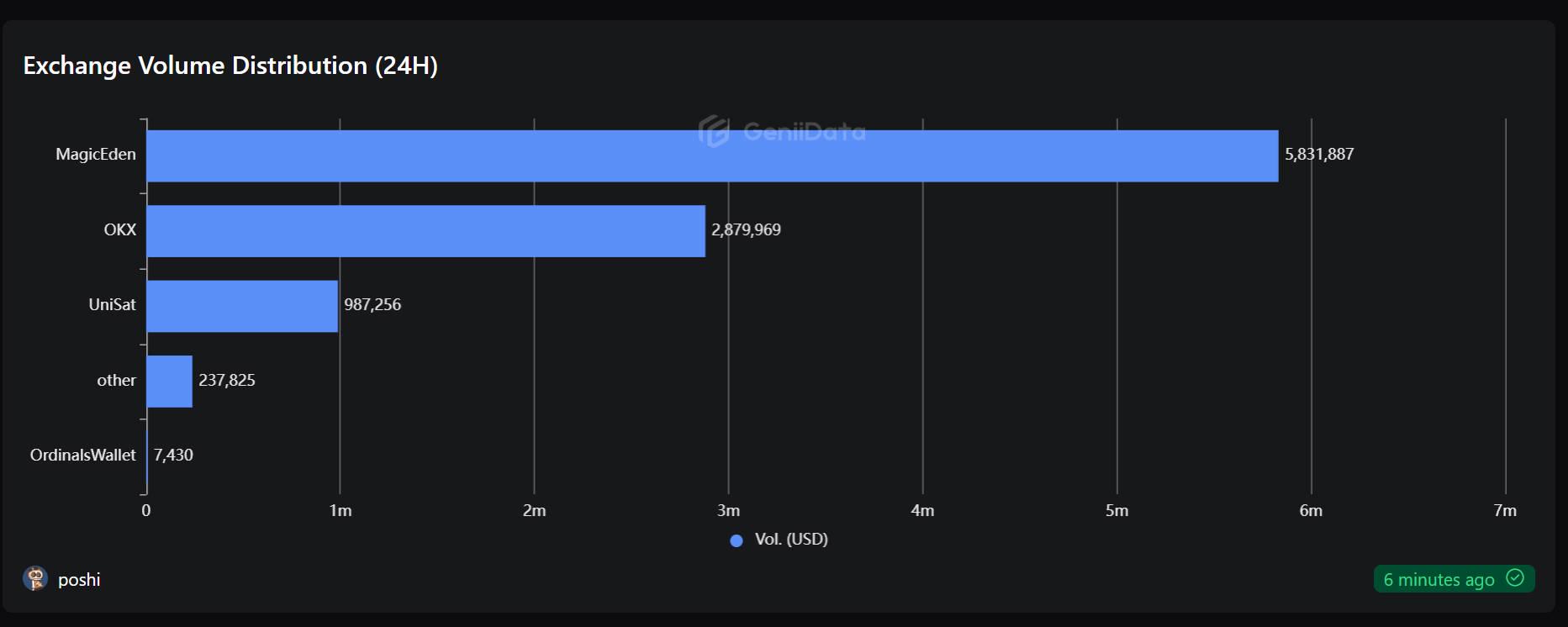The height and width of the screenshot is (627, 1568).
Task: Click the 987,256 value label
Action: 372,304
